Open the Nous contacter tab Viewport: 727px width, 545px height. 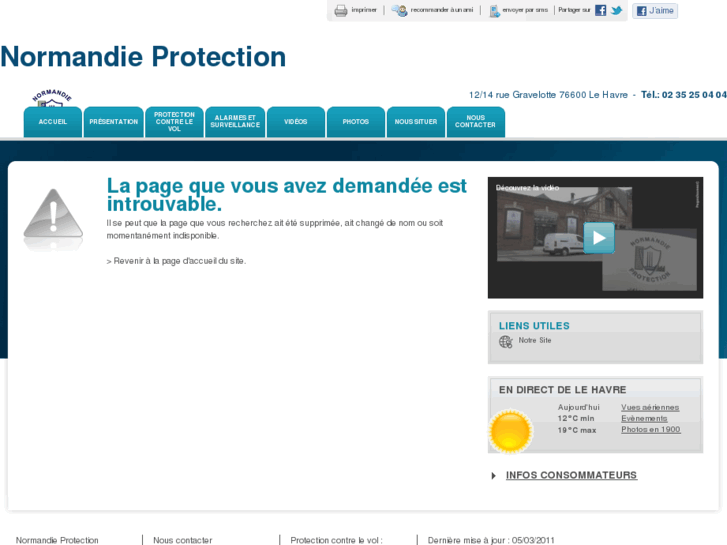click(476, 122)
